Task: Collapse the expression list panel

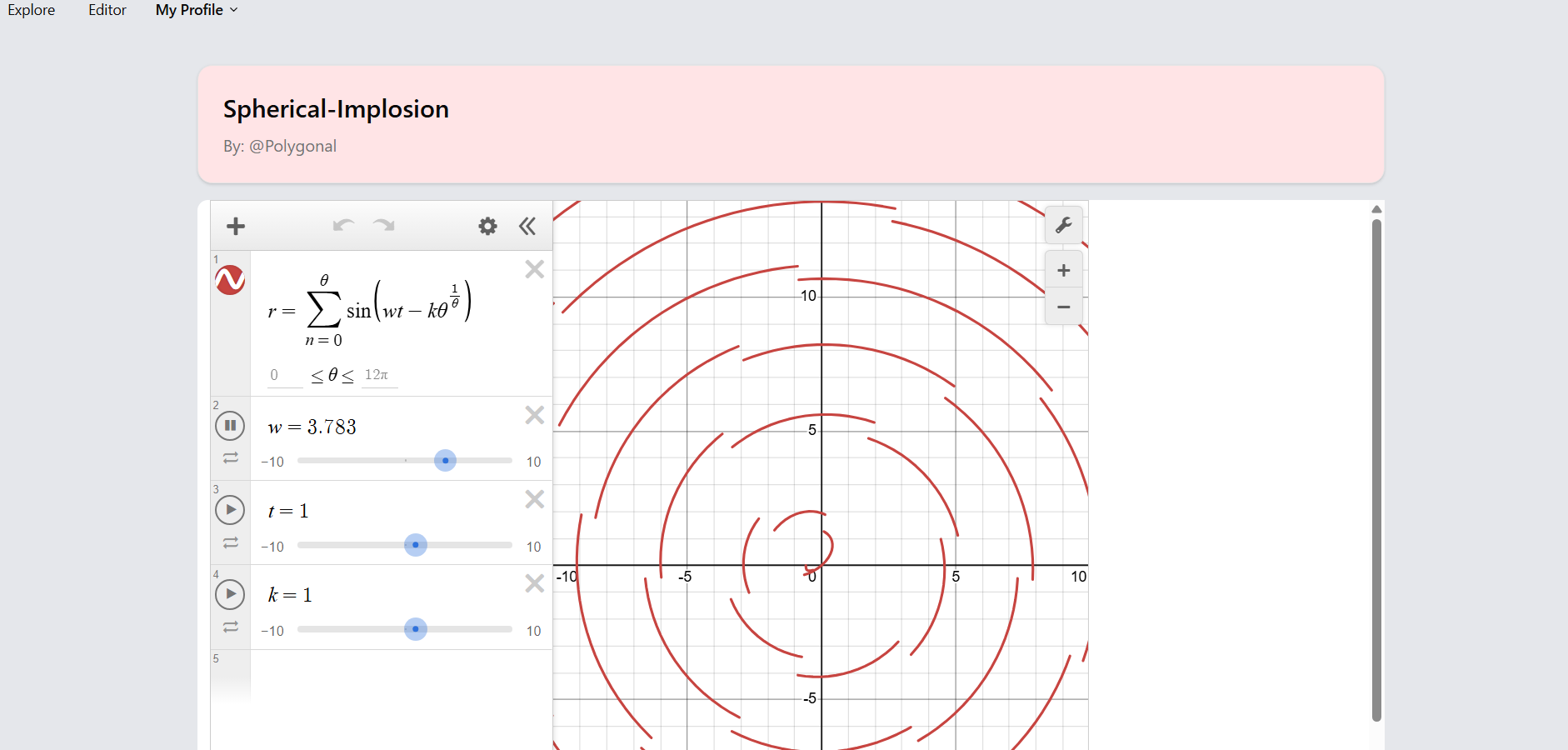Action: click(x=527, y=226)
